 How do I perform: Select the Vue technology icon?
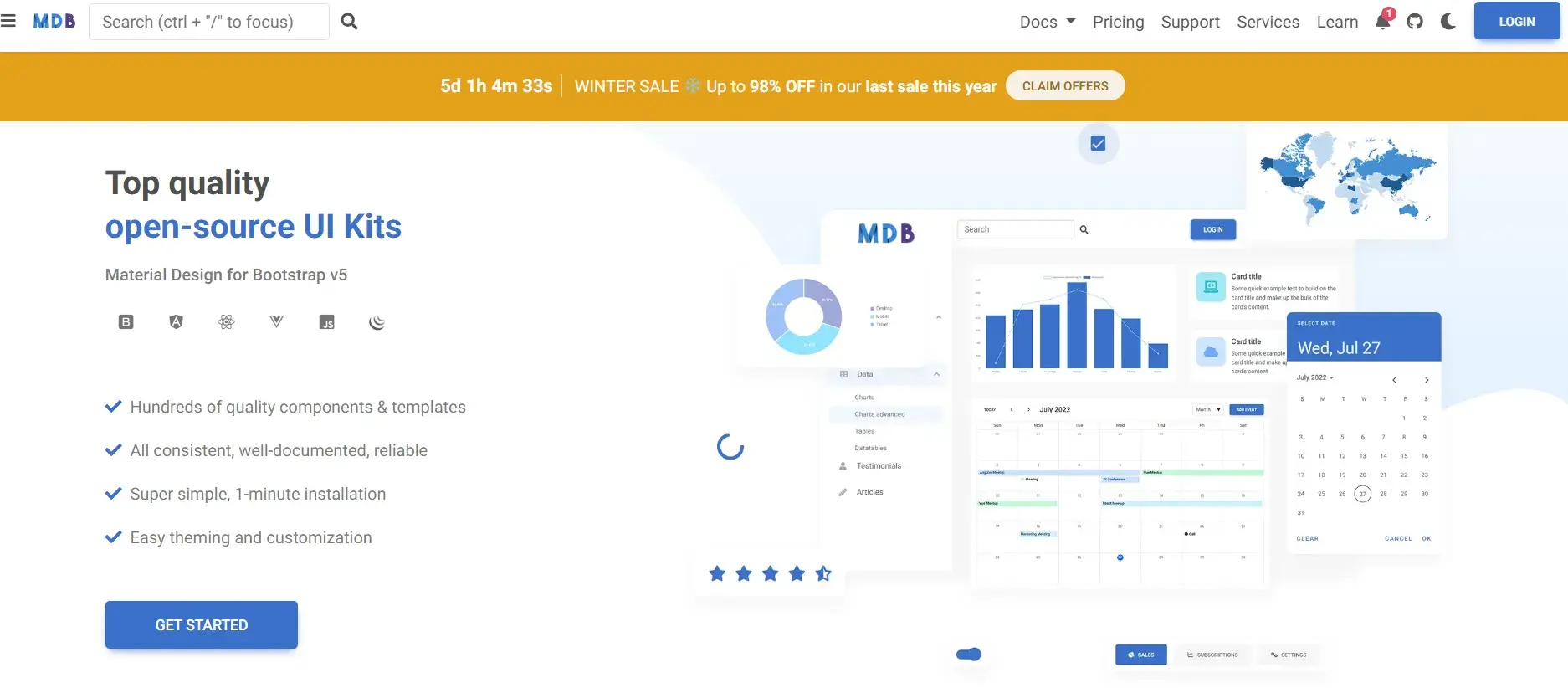276,322
